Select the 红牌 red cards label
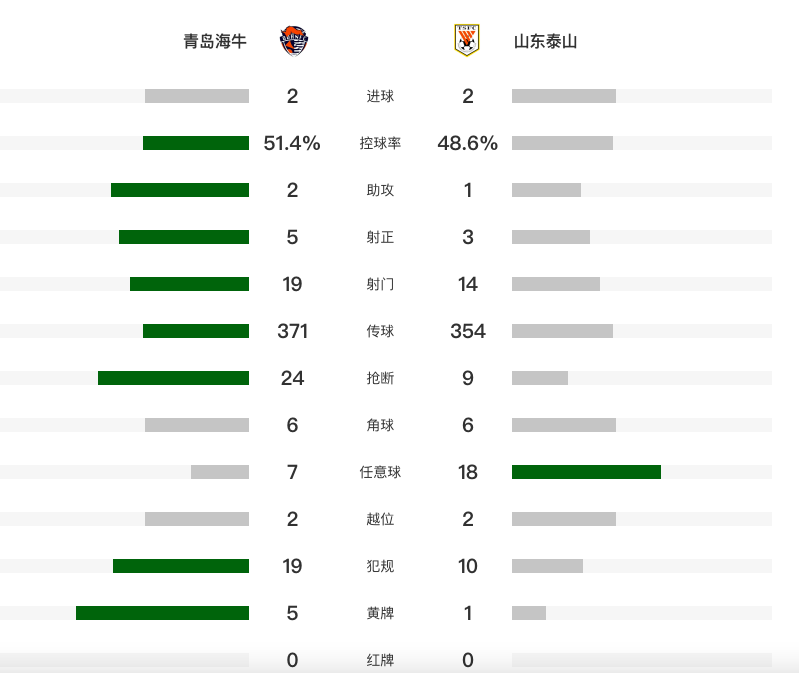 pos(380,660)
